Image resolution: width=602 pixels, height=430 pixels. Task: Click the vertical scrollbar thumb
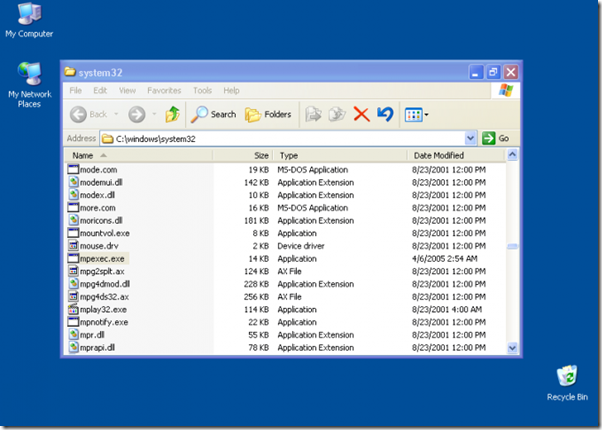(x=512, y=246)
